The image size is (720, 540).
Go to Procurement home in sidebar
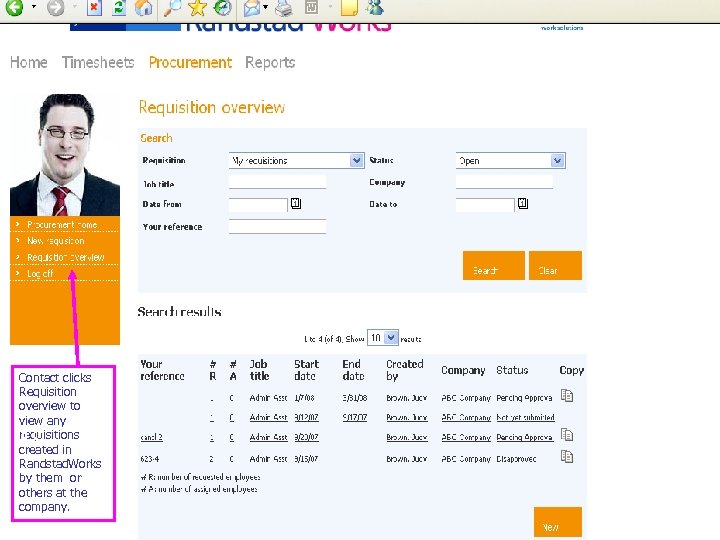pos(64,225)
